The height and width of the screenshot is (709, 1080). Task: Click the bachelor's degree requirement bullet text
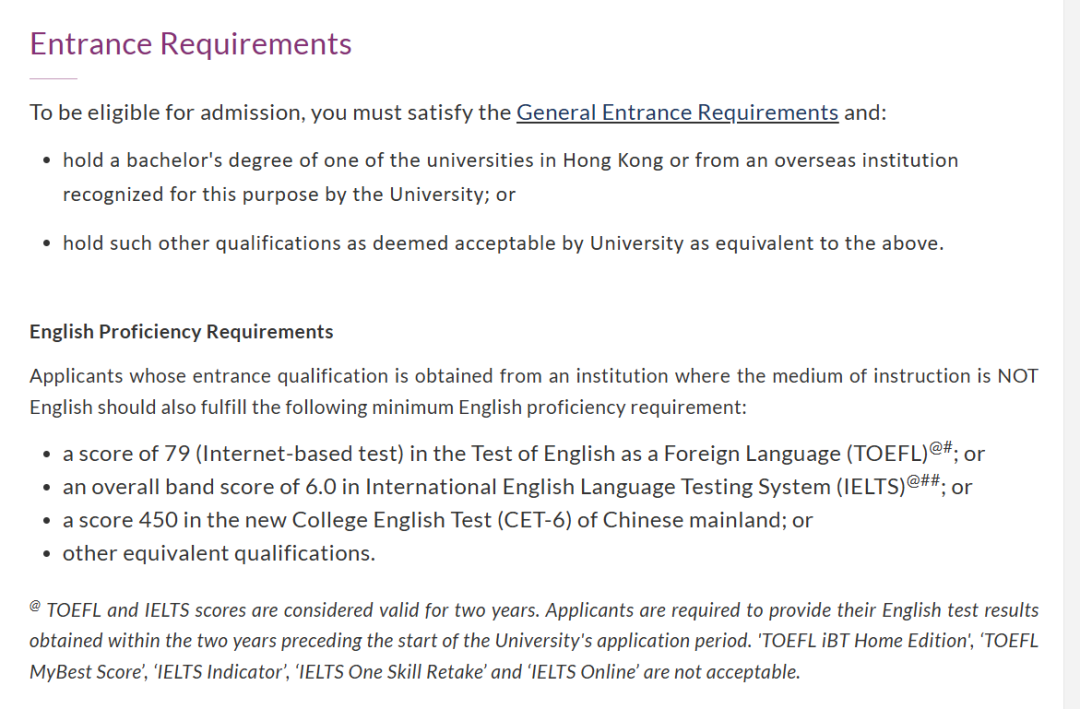tap(510, 160)
